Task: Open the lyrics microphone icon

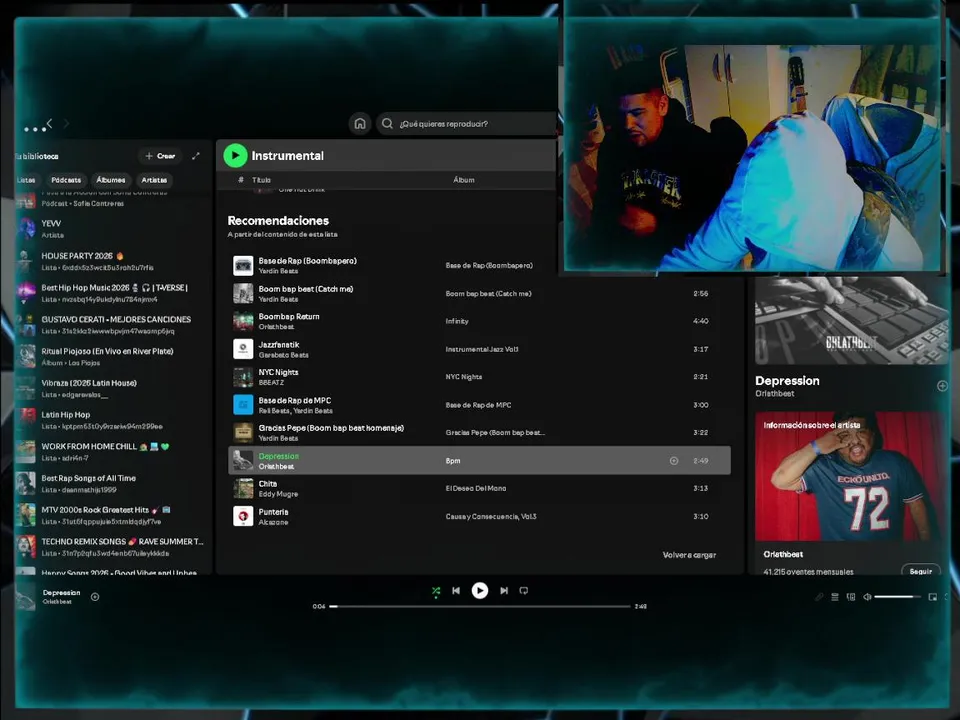Action: click(819, 597)
